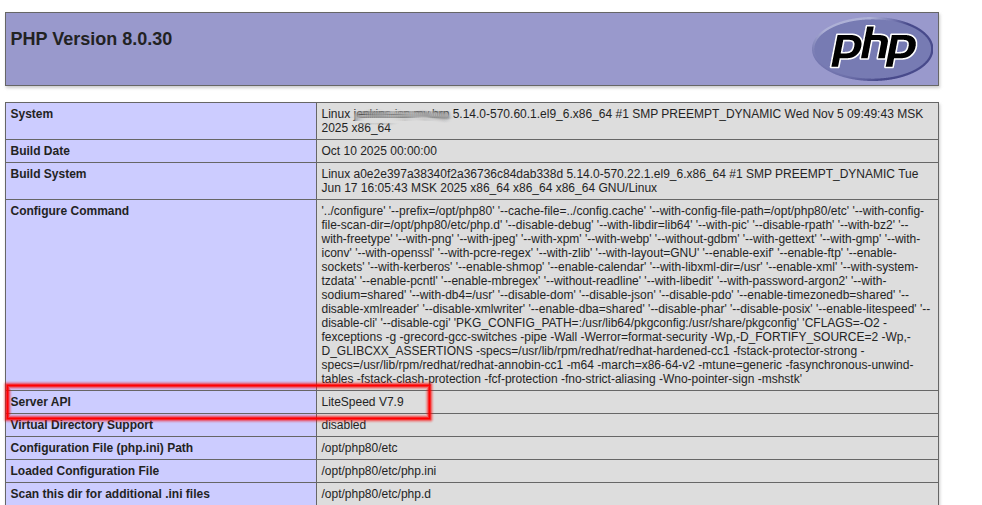Select the Loaded Configuration File label
982x505 pixels.
coord(84,471)
